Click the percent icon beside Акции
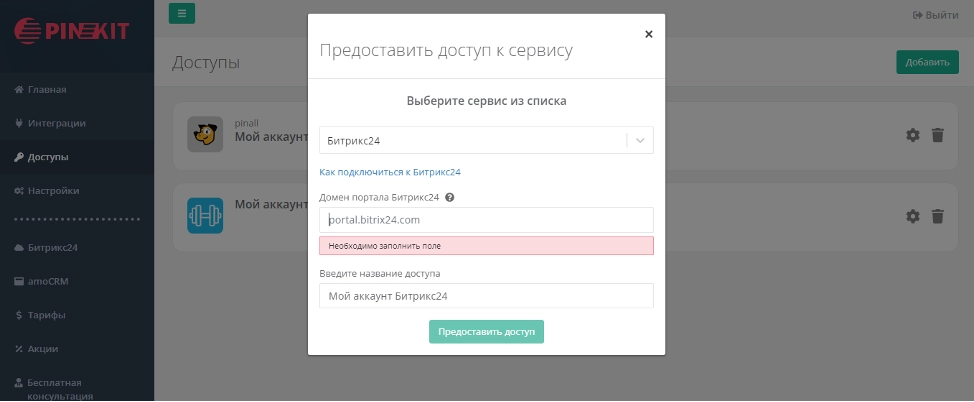 click(19, 349)
